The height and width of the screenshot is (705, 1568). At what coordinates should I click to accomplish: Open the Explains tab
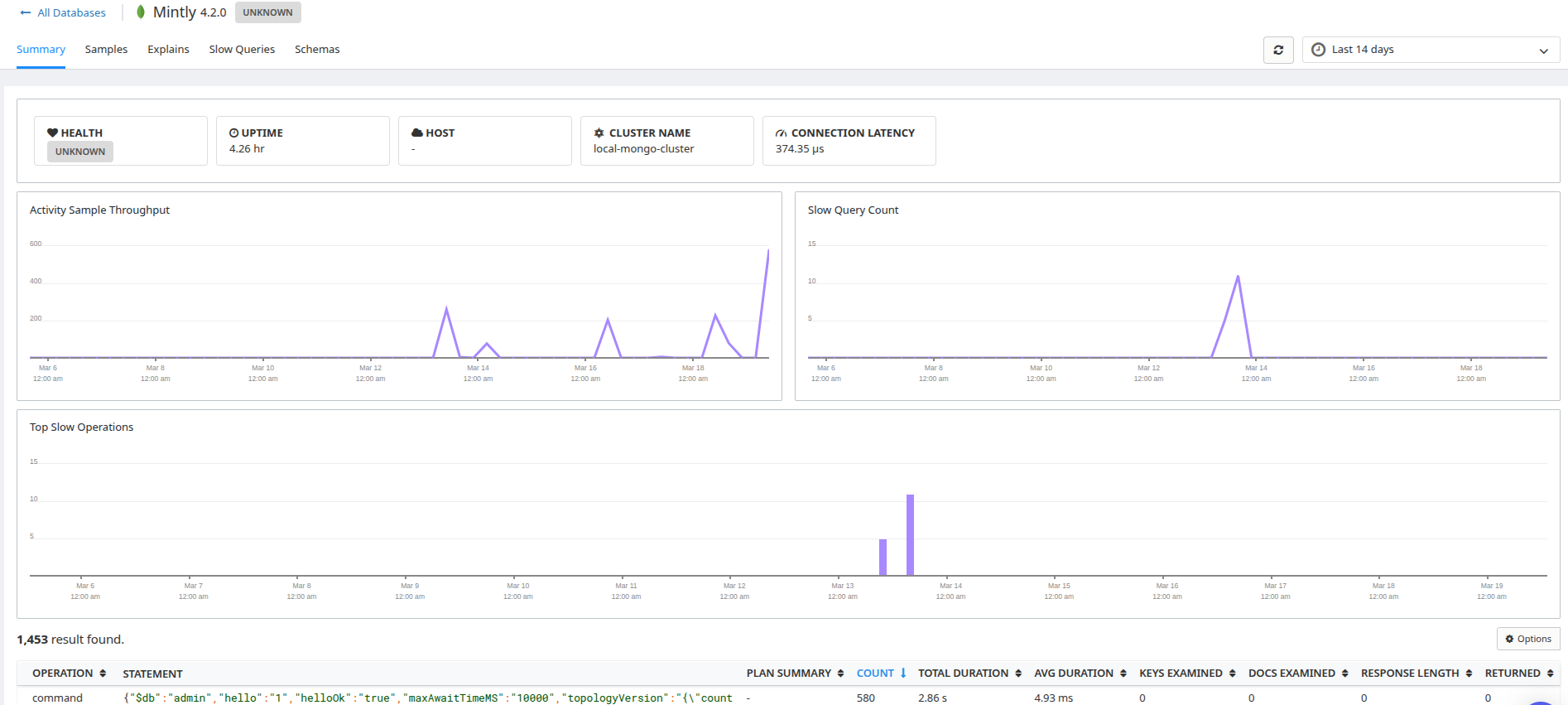(x=168, y=50)
